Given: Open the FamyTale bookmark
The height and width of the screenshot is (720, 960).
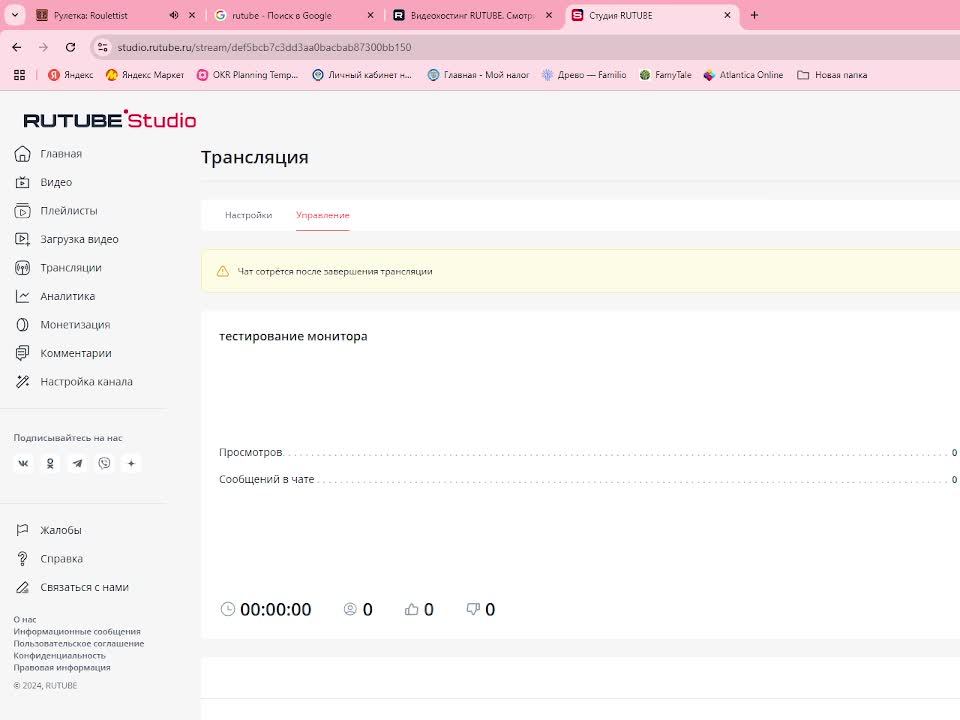Looking at the screenshot, I should pyautogui.click(x=666, y=75).
